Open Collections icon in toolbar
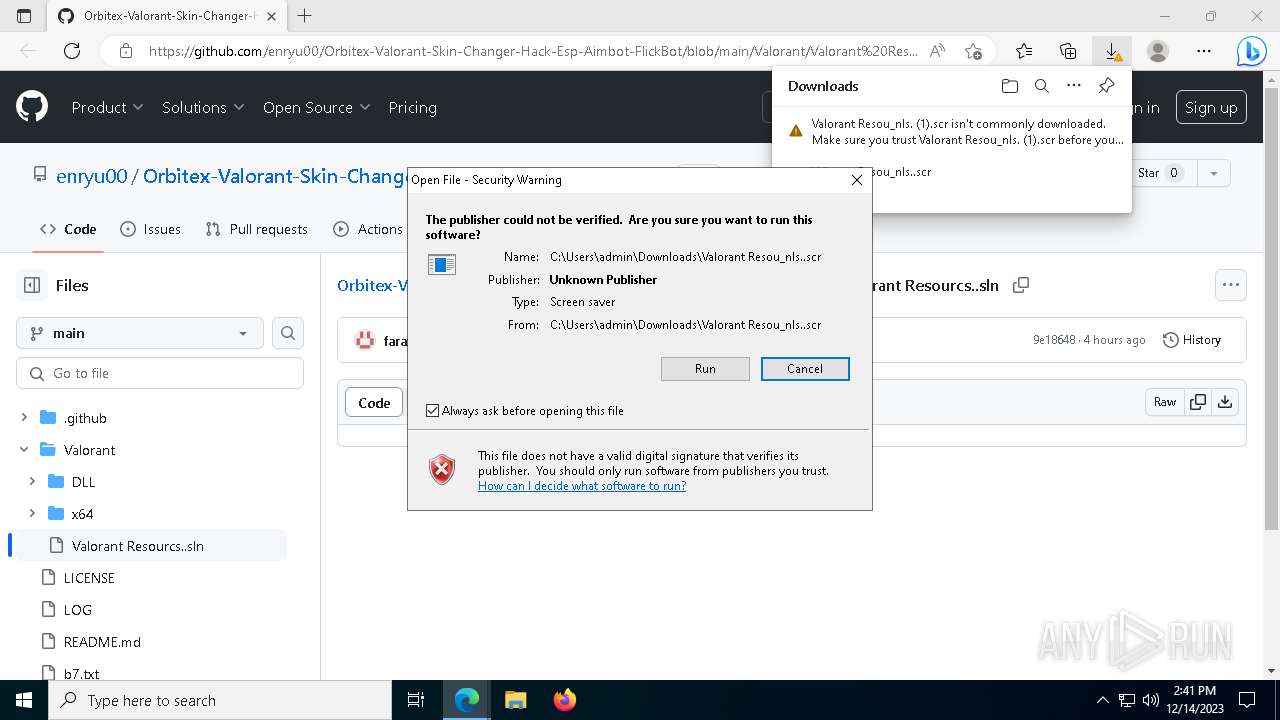Viewport: 1280px width, 720px height. tap(1068, 51)
